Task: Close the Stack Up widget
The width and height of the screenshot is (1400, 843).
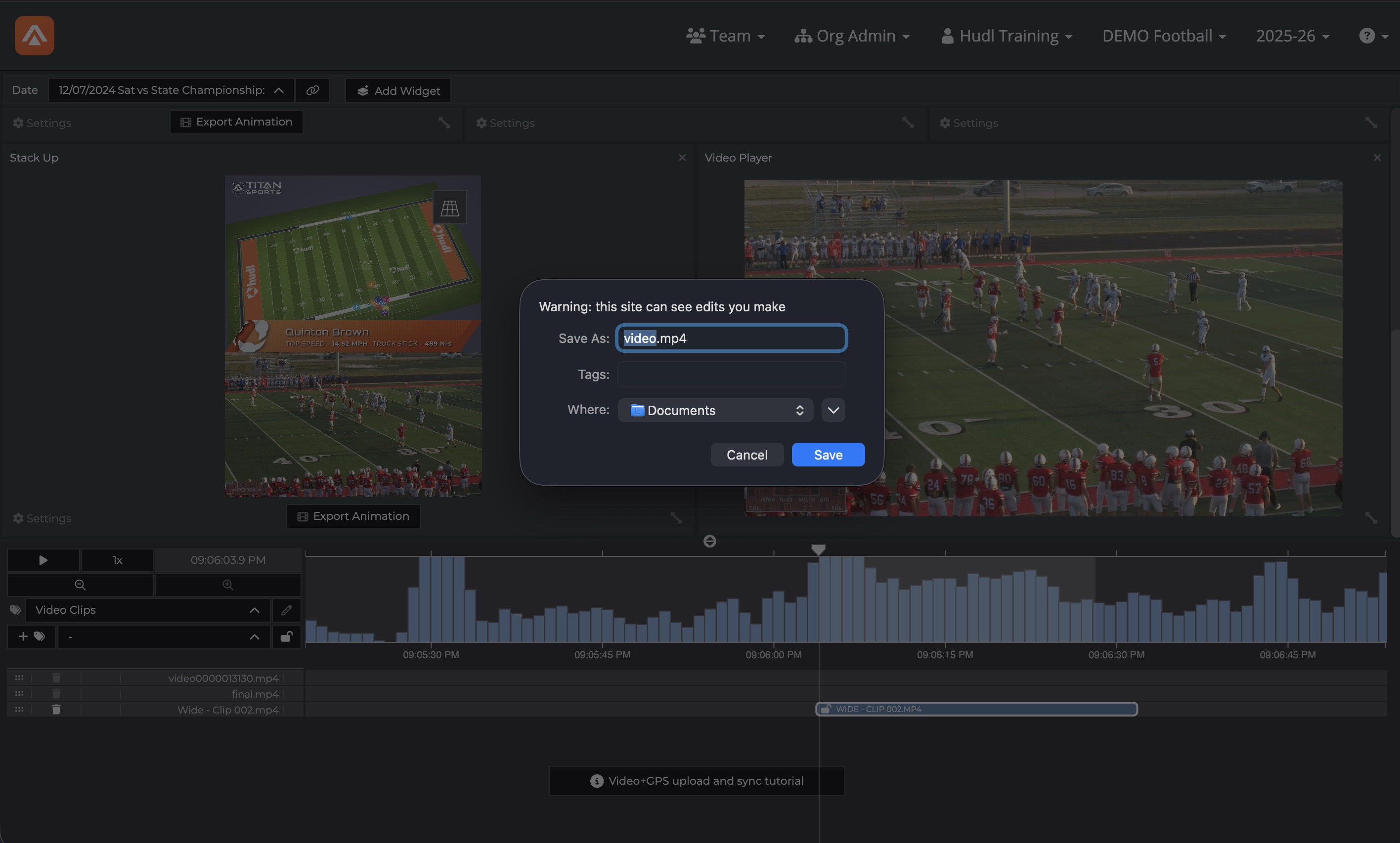Action: coord(682,157)
